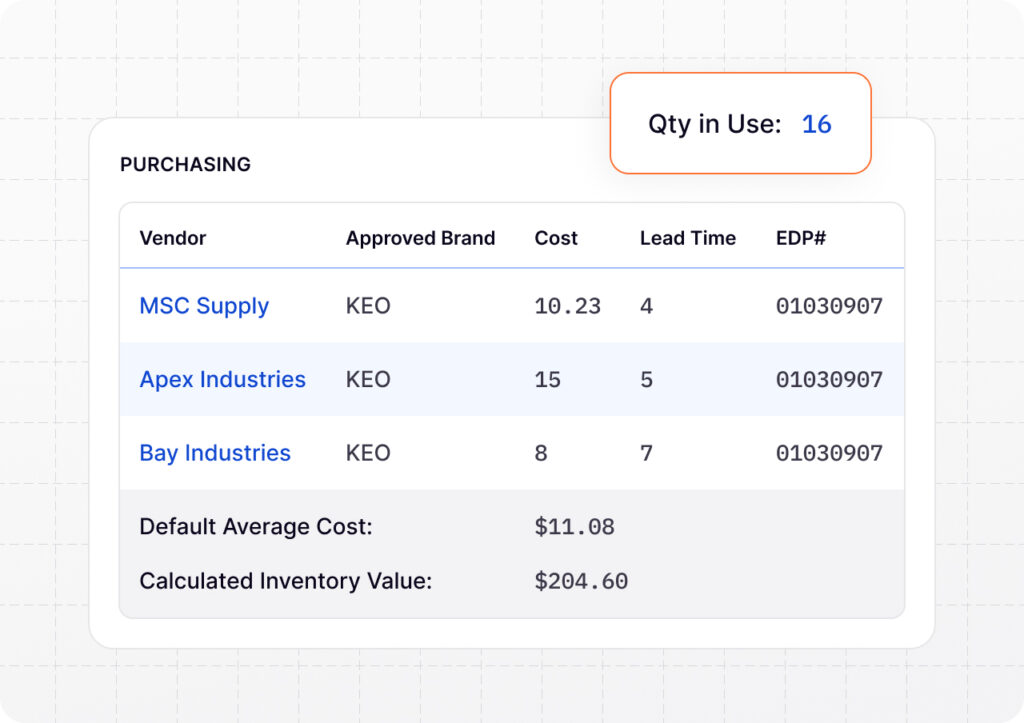1024x723 pixels.
Task: Click the EDP# column header
Action: click(801, 238)
